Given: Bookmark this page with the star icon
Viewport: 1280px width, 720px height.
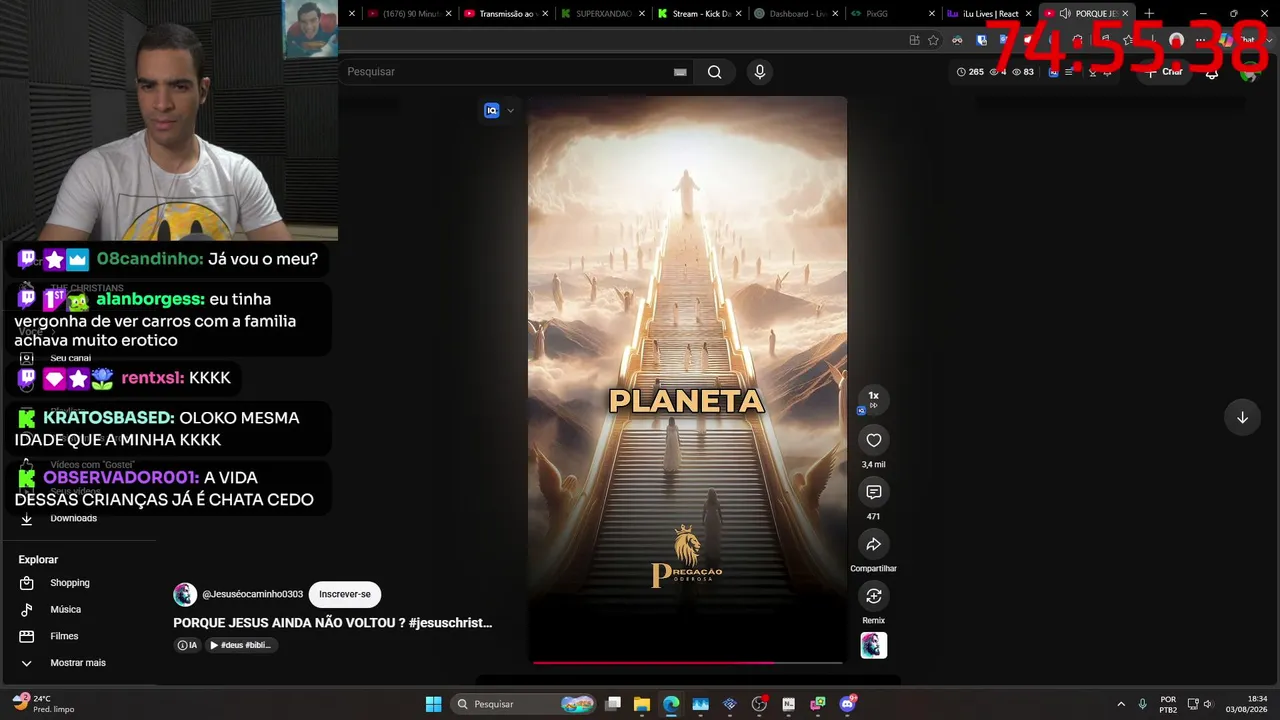Looking at the screenshot, I should tap(933, 40).
